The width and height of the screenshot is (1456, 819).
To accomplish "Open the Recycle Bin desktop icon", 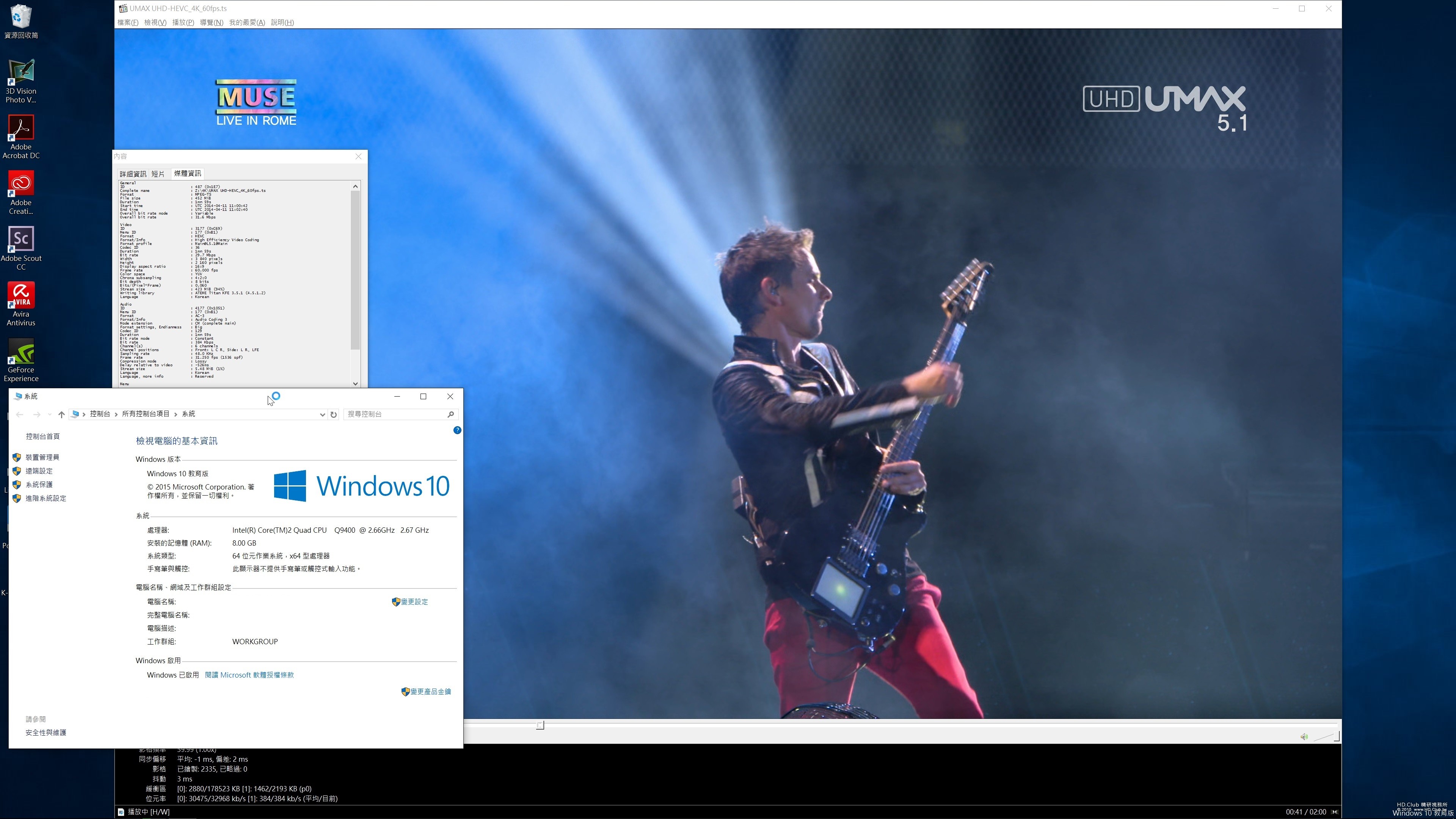I will 21,17.
